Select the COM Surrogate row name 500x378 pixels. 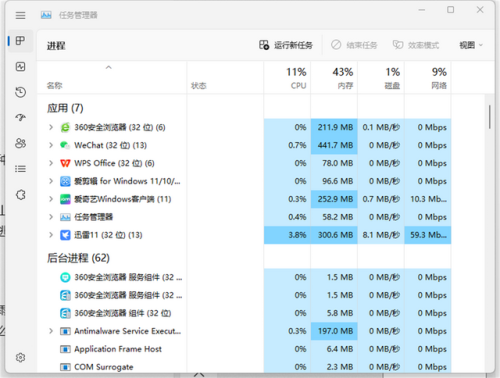tap(104, 367)
